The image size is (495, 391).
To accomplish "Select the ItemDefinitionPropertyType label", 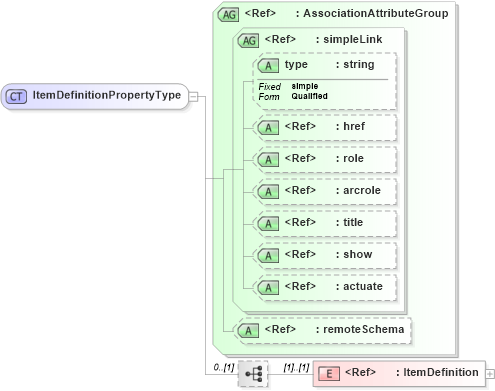I will (107, 95).
